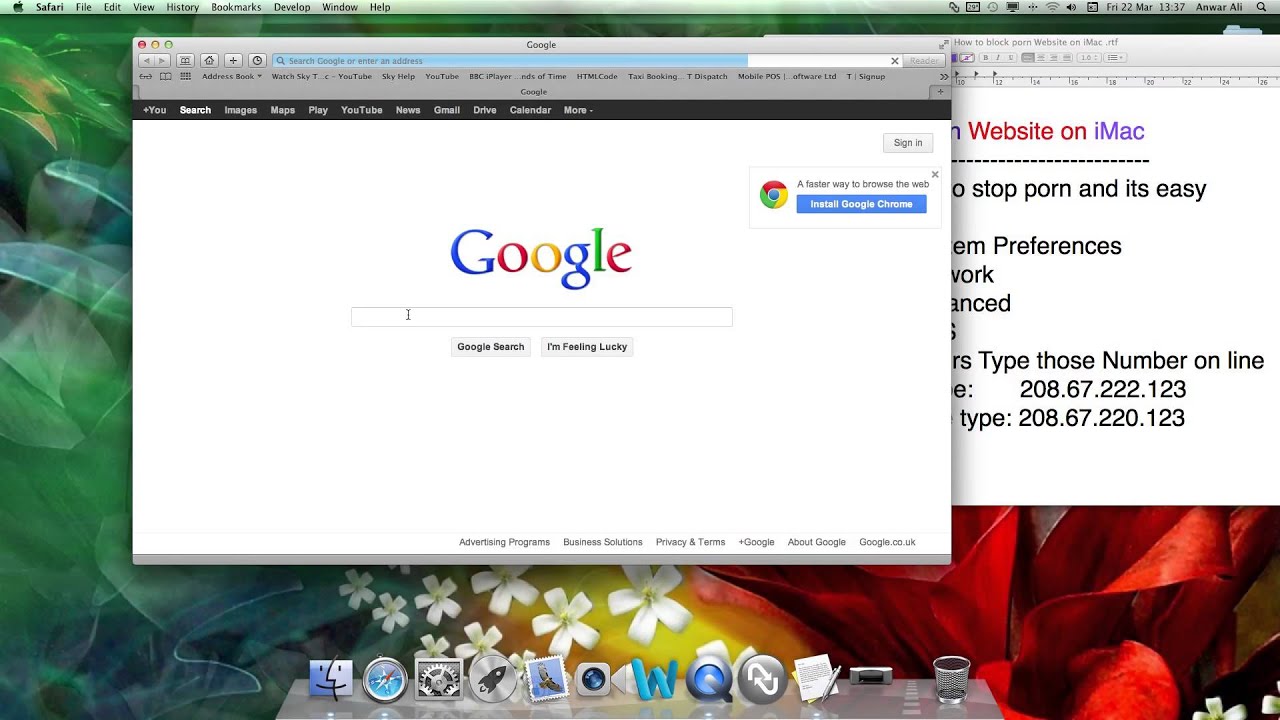Click the Google Search button
This screenshot has height=720, width=1280.
coord(491,347)
